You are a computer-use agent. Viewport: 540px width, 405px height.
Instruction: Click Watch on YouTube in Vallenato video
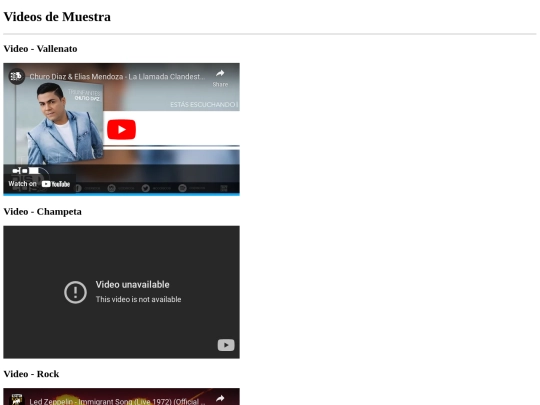(39, 184)
